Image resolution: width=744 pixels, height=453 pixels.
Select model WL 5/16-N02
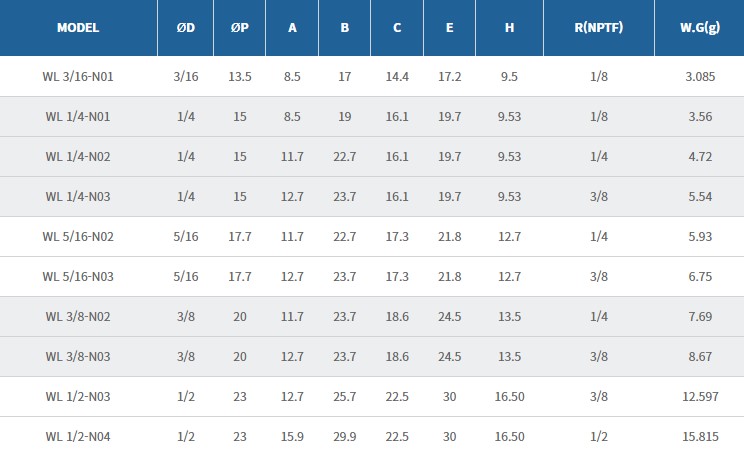(x=78, y=236)
